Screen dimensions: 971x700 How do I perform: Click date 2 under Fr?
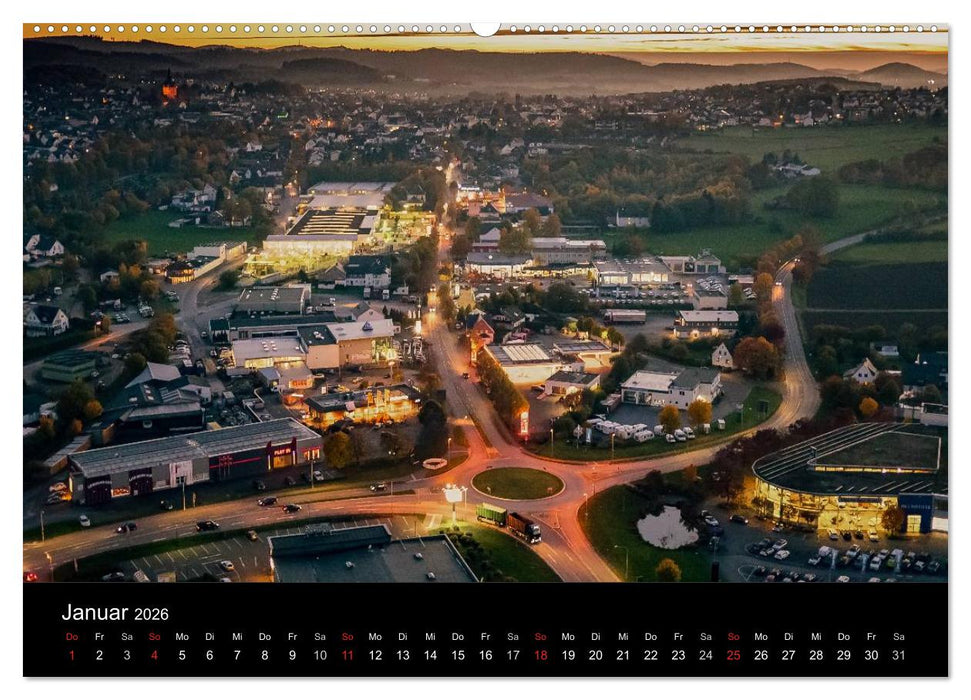tap(99, 655)
